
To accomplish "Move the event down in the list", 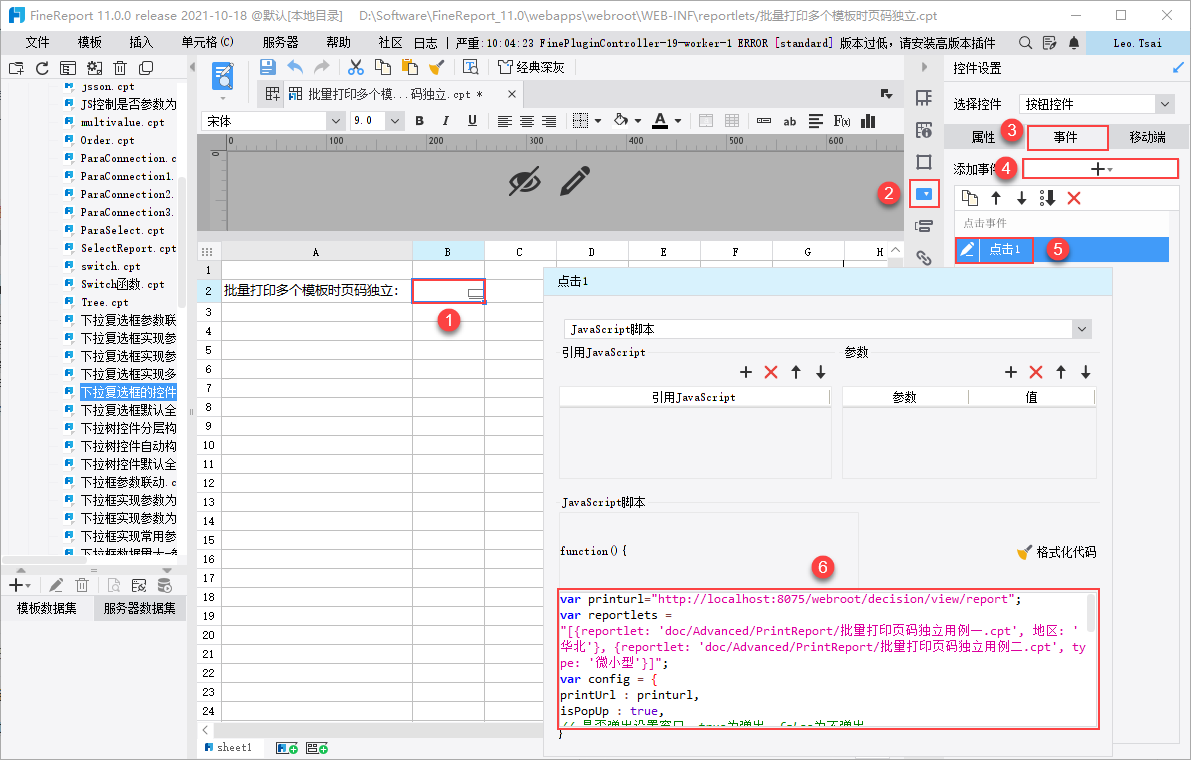I will (1022, 198).
